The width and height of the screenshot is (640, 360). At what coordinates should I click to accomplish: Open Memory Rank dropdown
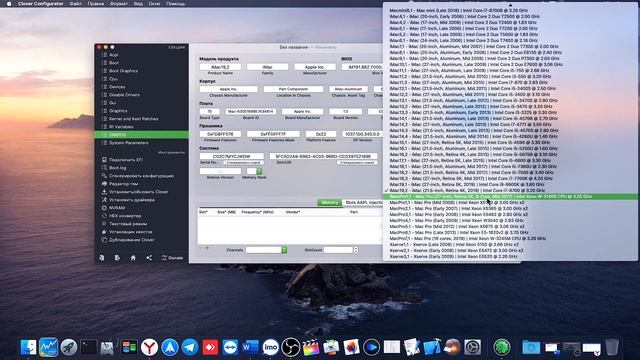click(255, 171)
